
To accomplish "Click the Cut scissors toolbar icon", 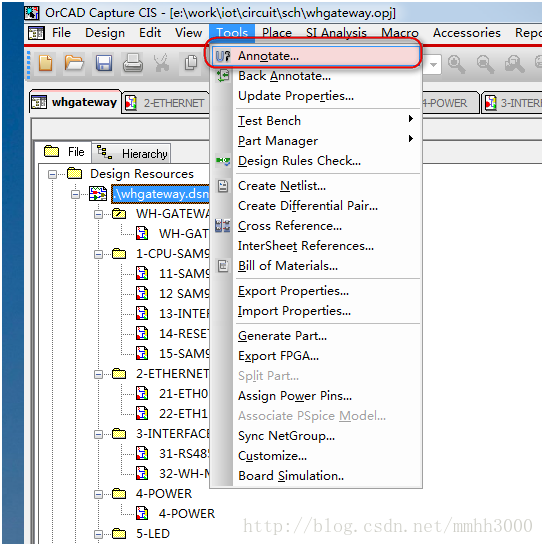I will pyautogui.click(x=162, y=64).
